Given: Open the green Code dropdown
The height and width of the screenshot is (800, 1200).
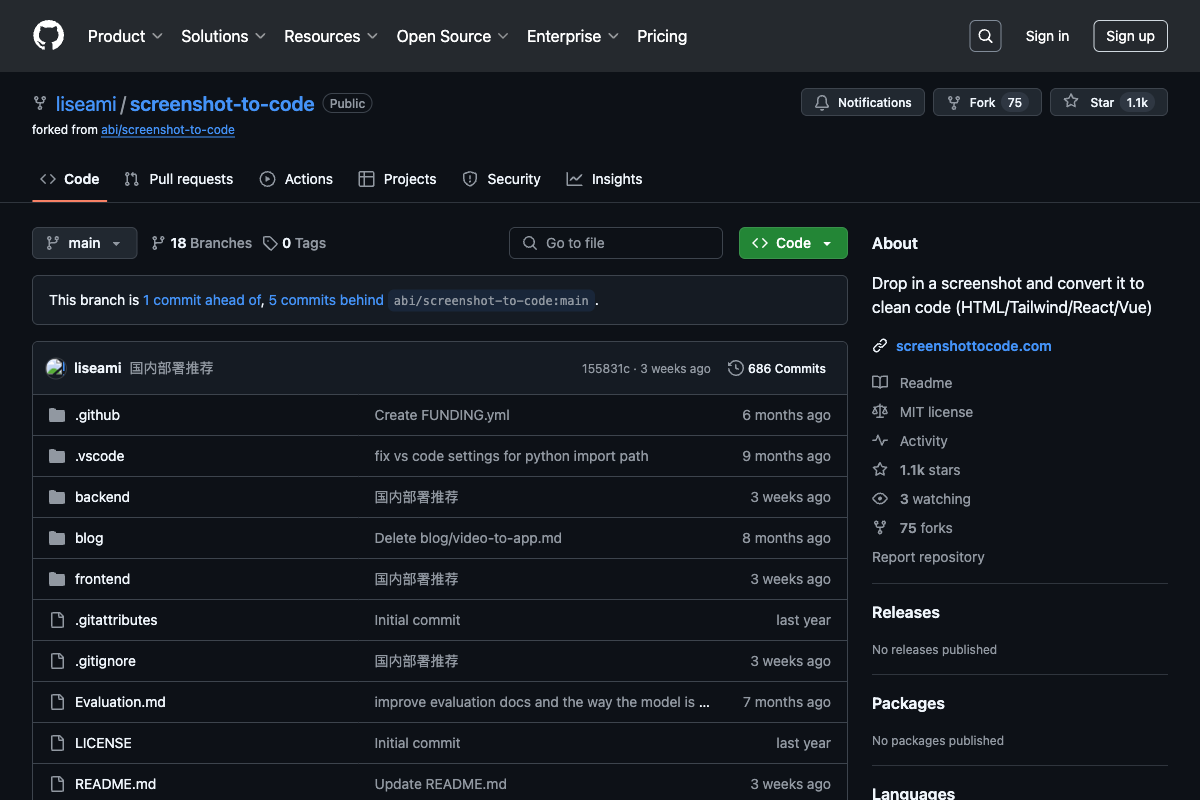Looking at the screenshot, I should click(793, 243).
